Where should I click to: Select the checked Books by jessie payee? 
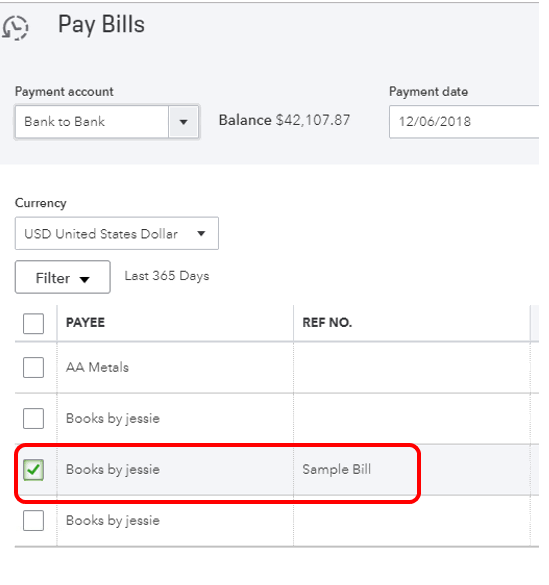(113, 470)
